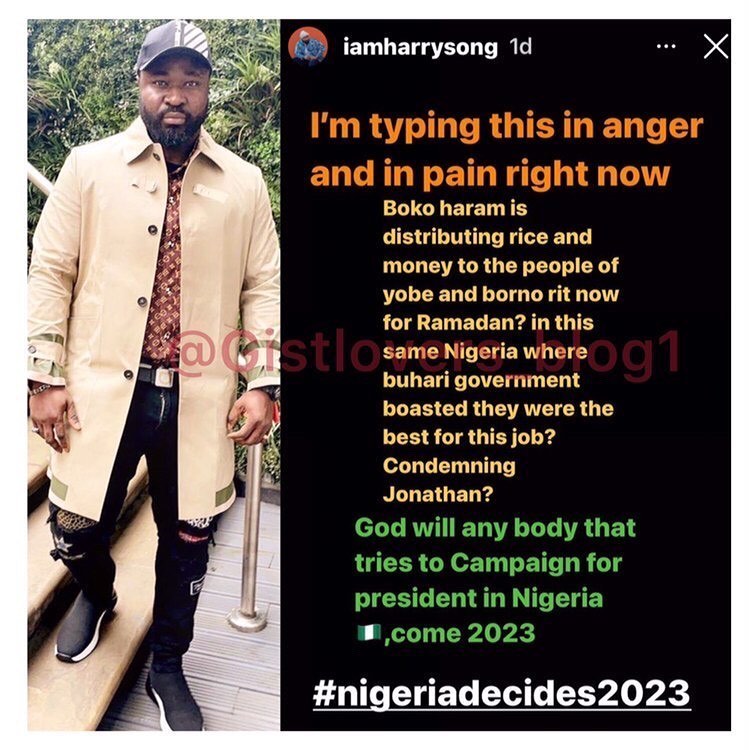
Task: Open the iamharrysong profile avatar
Action: (308, 46)
